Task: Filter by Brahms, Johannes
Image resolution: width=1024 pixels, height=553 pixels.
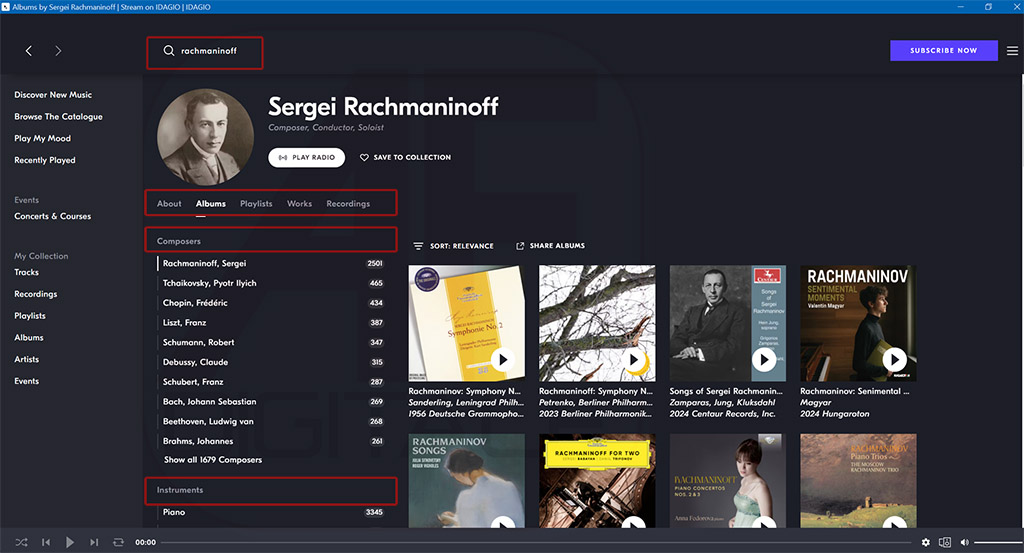Action: 271,441
